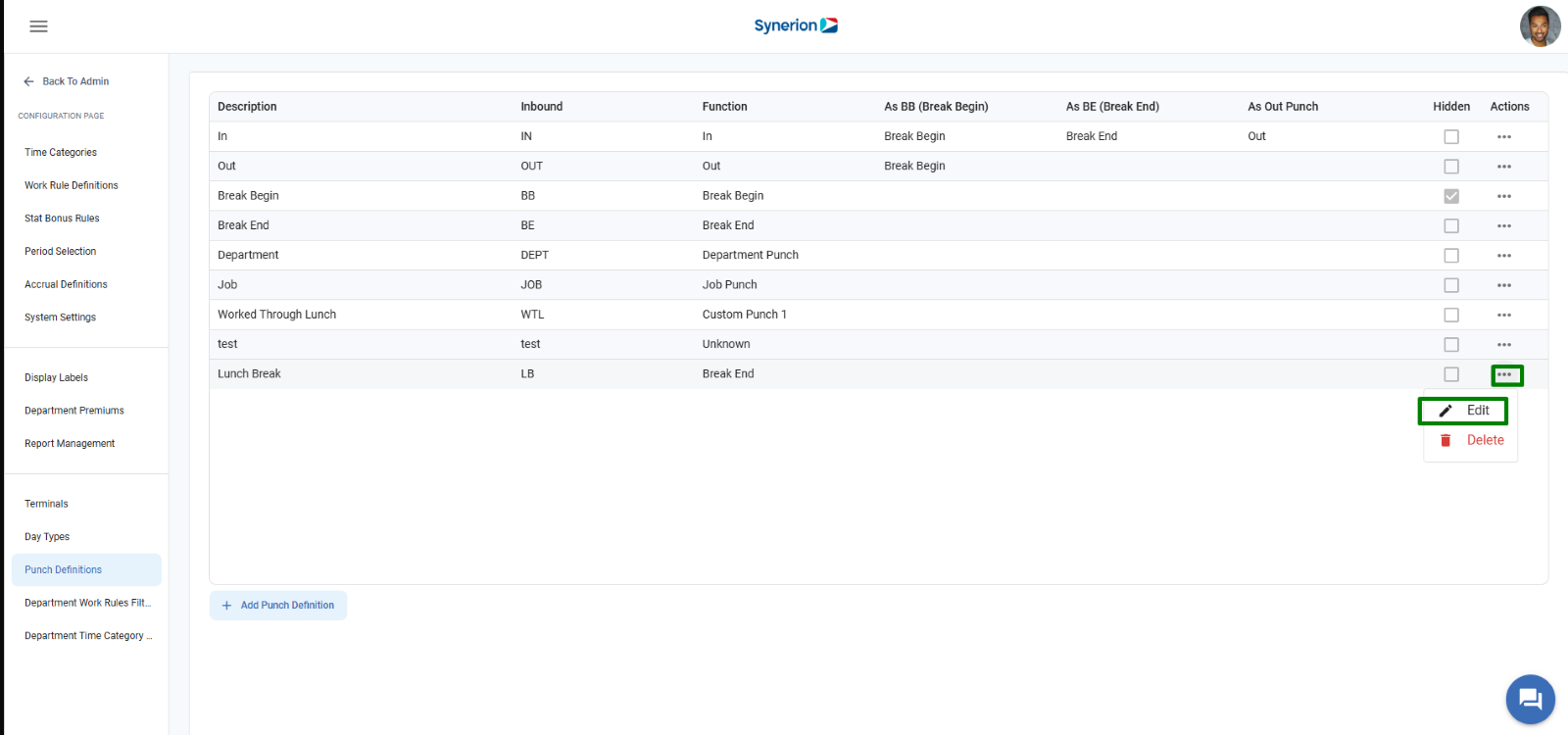Open actions menu for Break Begin row

pyautogui.click(x=1504, y=196)
